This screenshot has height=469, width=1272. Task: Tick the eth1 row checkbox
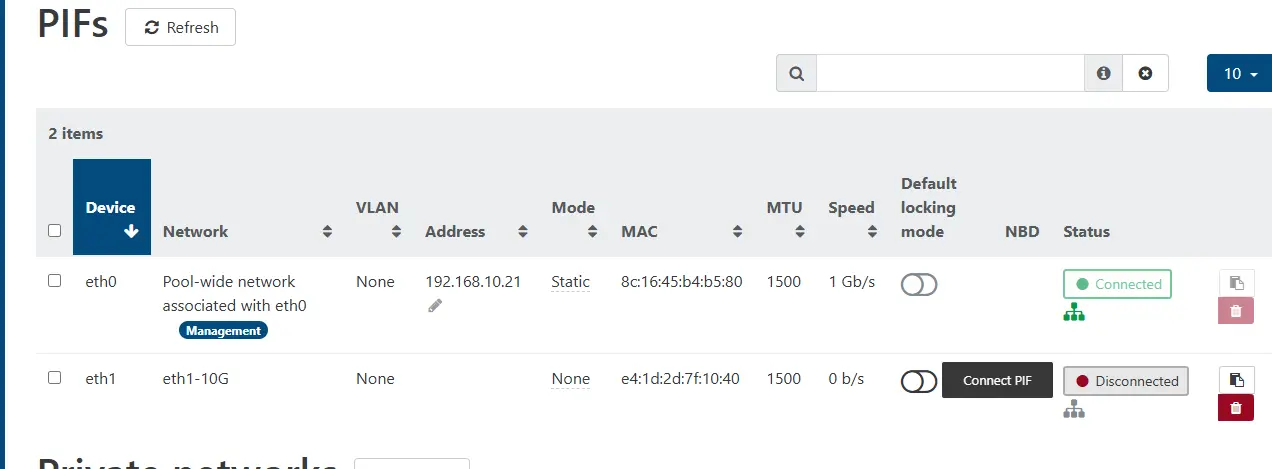pos(55,377)
